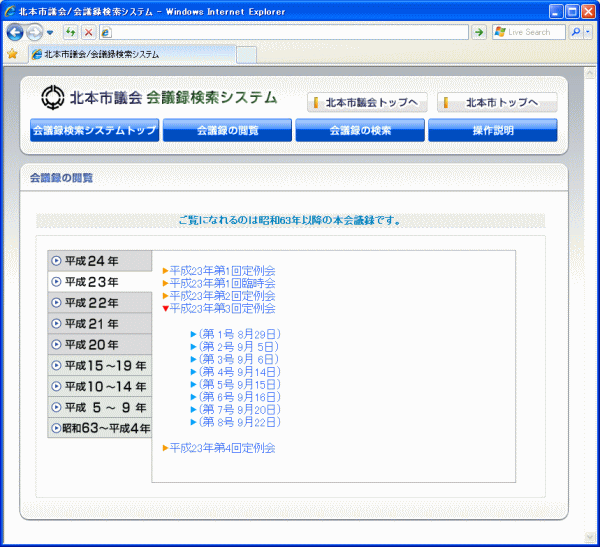Open (第4号 9月14日) minutes link
Viewport: 600px width, 547px height.
(240, 372)
